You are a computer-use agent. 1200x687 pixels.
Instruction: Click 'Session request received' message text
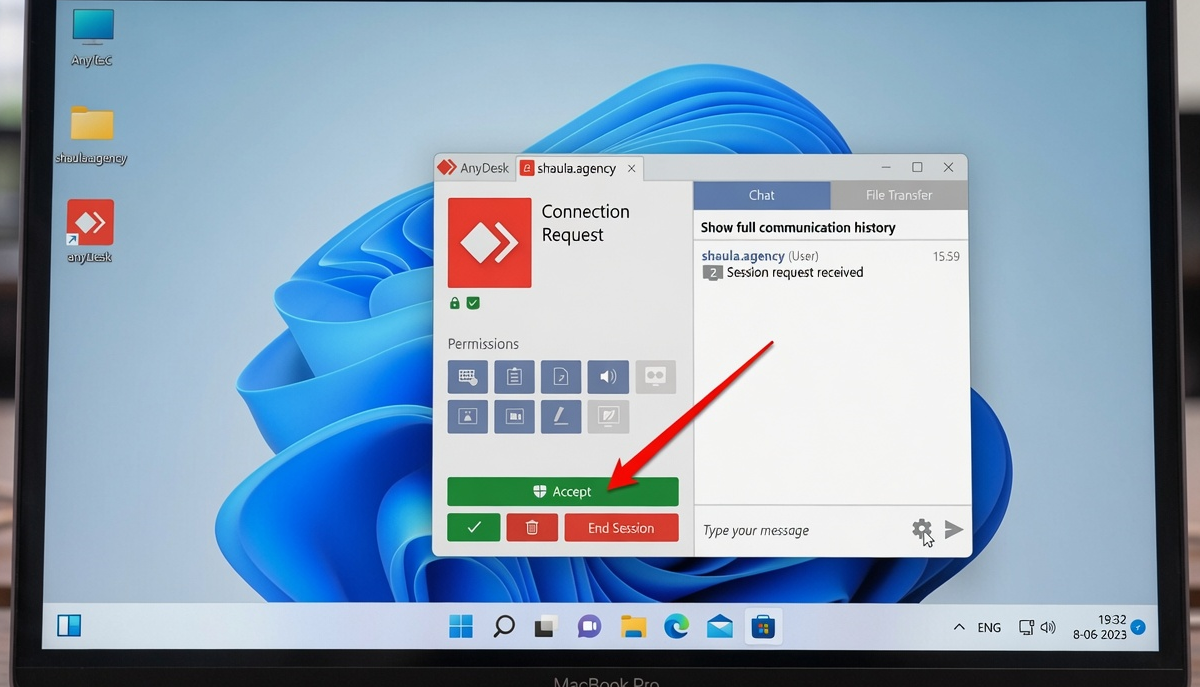pos(795,272)
